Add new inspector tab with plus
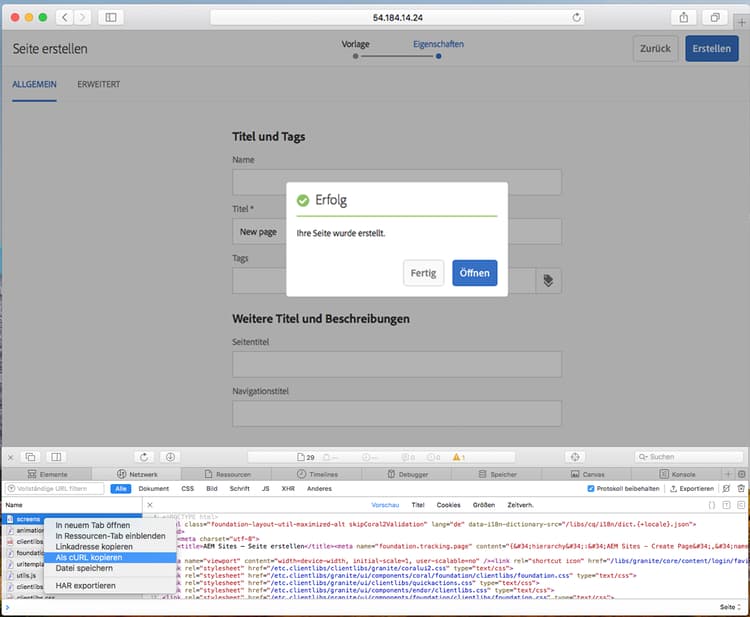 click(728, 474)
